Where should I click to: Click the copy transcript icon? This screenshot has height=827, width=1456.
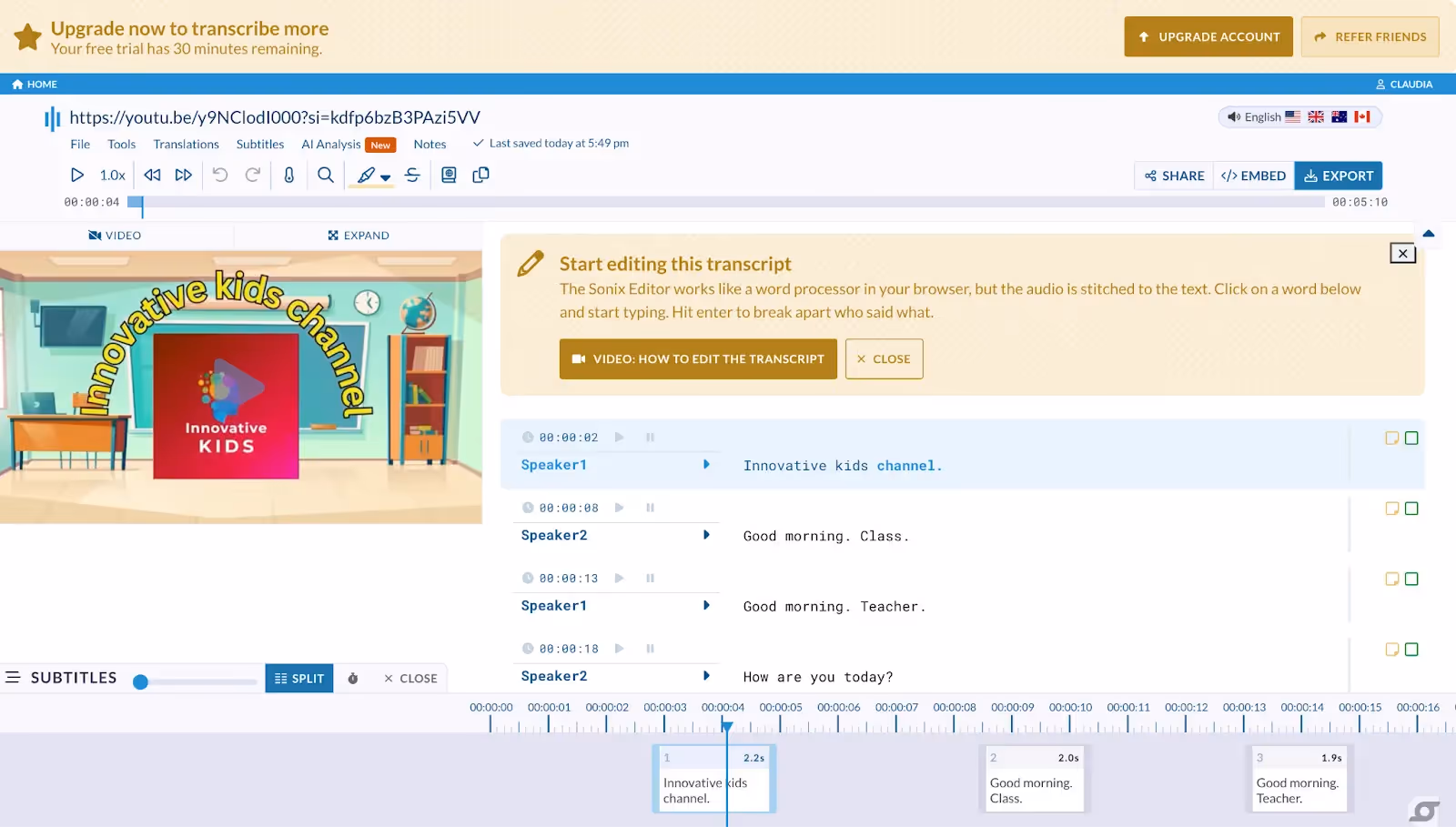[481, 175]
